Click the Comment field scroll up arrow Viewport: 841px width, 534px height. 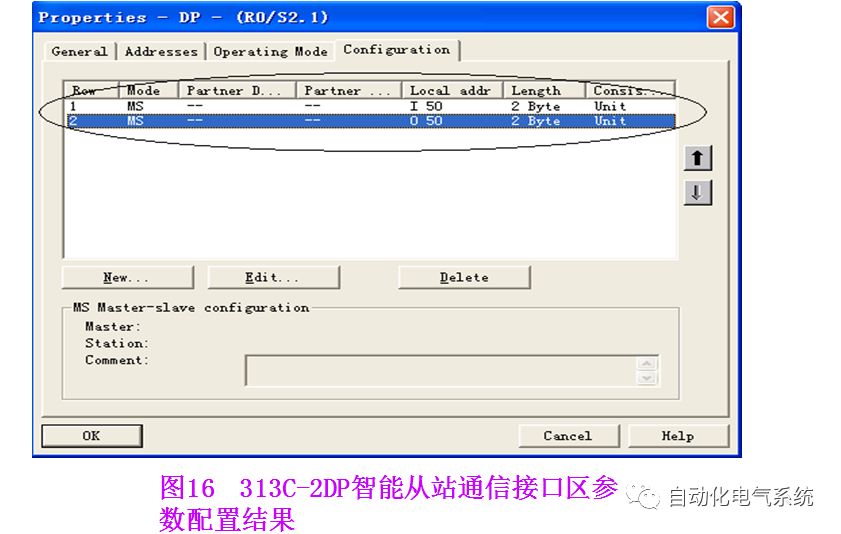pyautogui.click(x=647, y=364)
